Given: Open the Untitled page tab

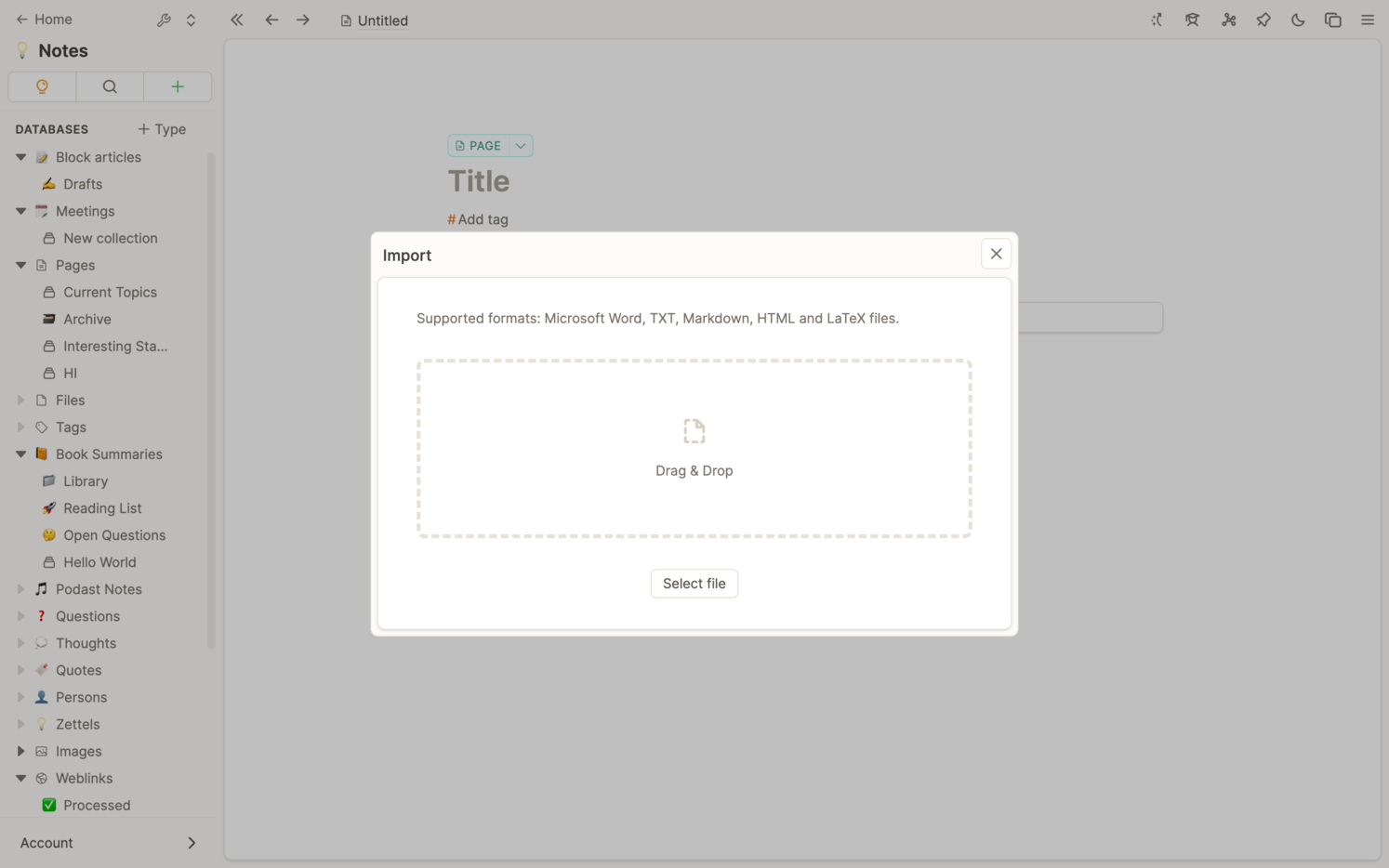Looking at the screenshot, I should pyautogui.click(x=374, y=20).
